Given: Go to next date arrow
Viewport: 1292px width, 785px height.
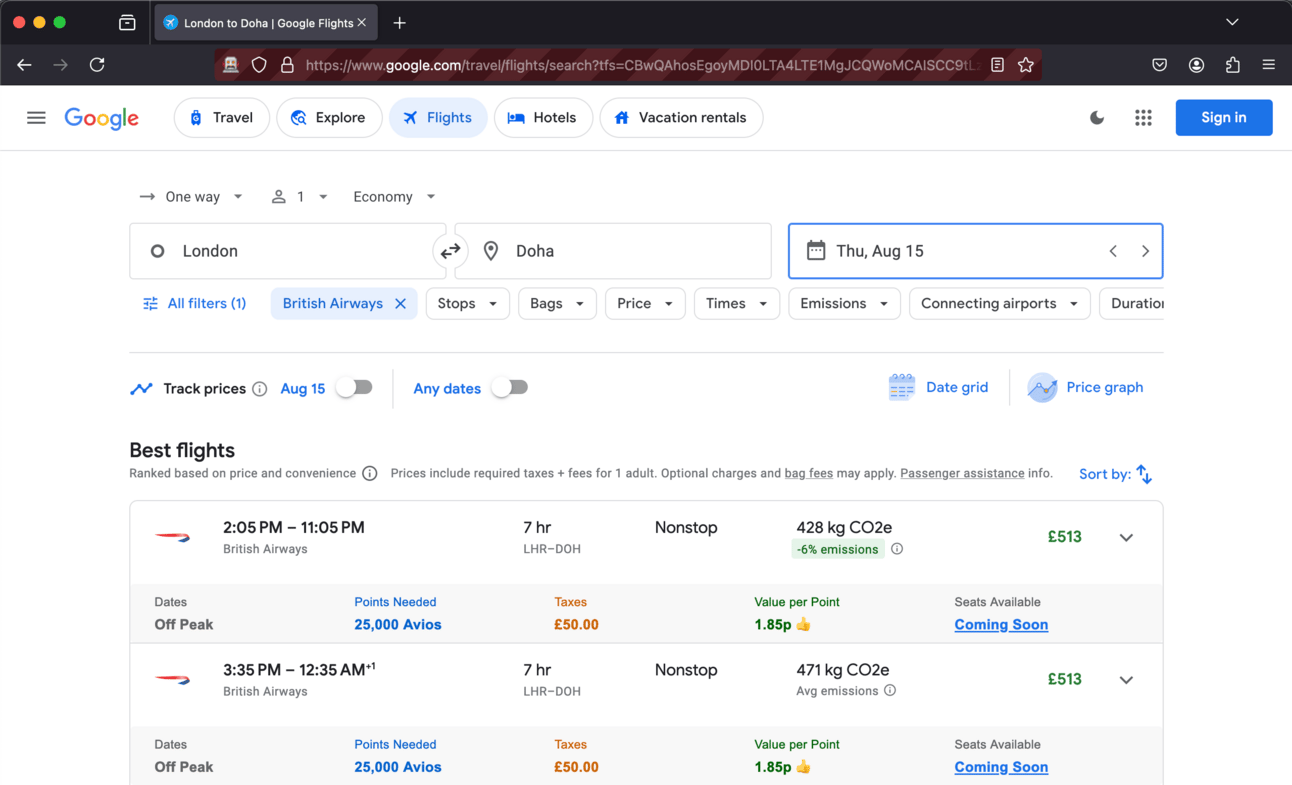Looking at the screenshot, I should pyautogui.click(x=1145, y=251).
